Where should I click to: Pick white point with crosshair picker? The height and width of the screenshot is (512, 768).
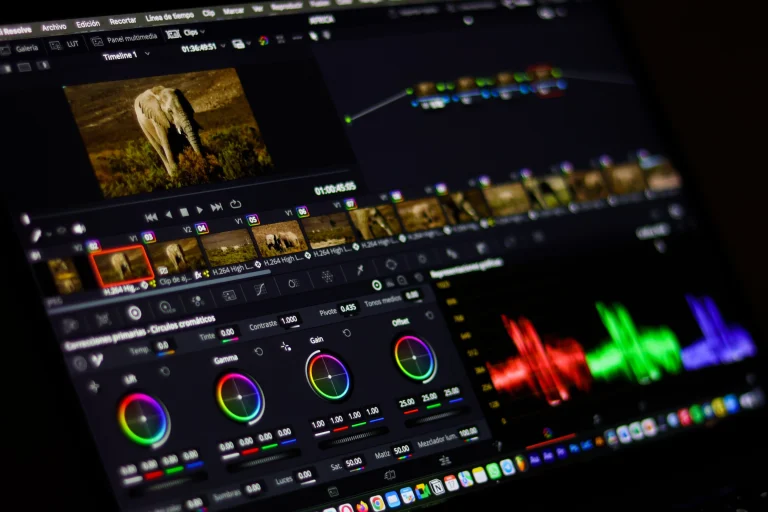tap(286, 347)
